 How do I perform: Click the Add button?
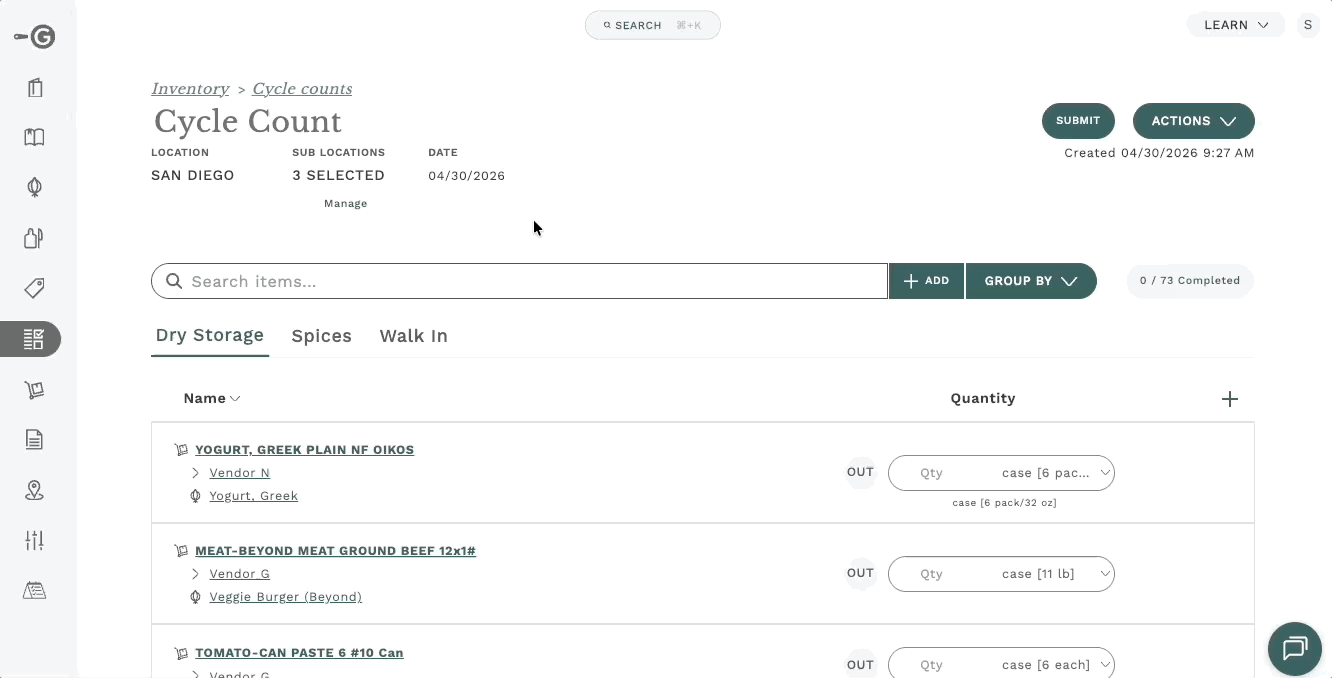pyautogui.click(x=926, y=281)
